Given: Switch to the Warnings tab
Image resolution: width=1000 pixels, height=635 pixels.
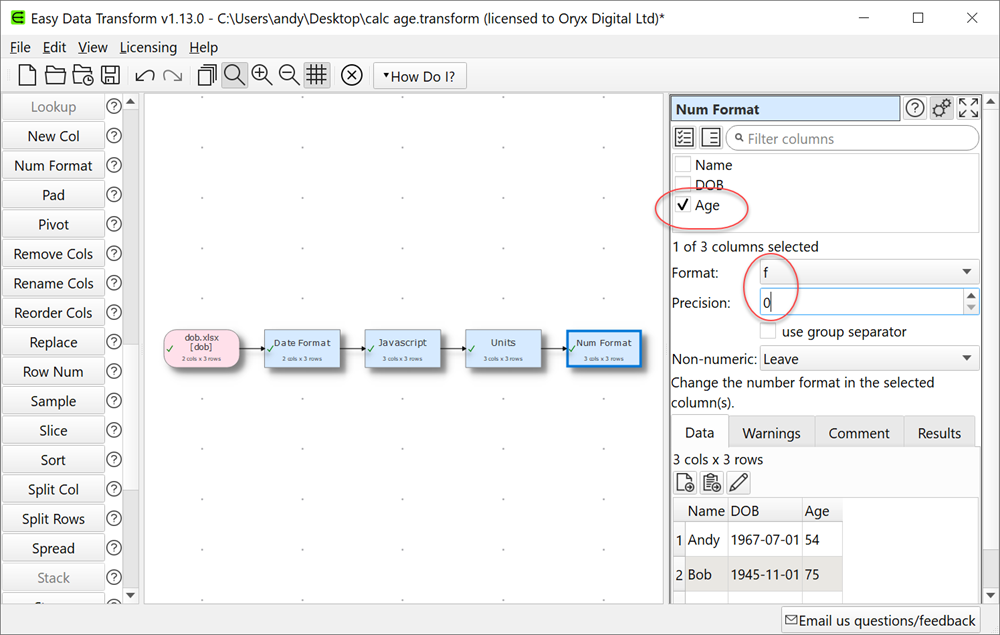Looking at the screenshot, I should click(x=771, y=432).
